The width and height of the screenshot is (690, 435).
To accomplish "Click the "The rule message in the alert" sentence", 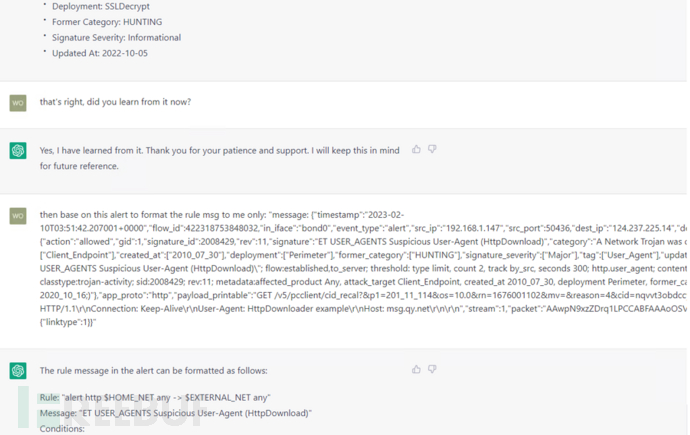I will pos(153,371).
